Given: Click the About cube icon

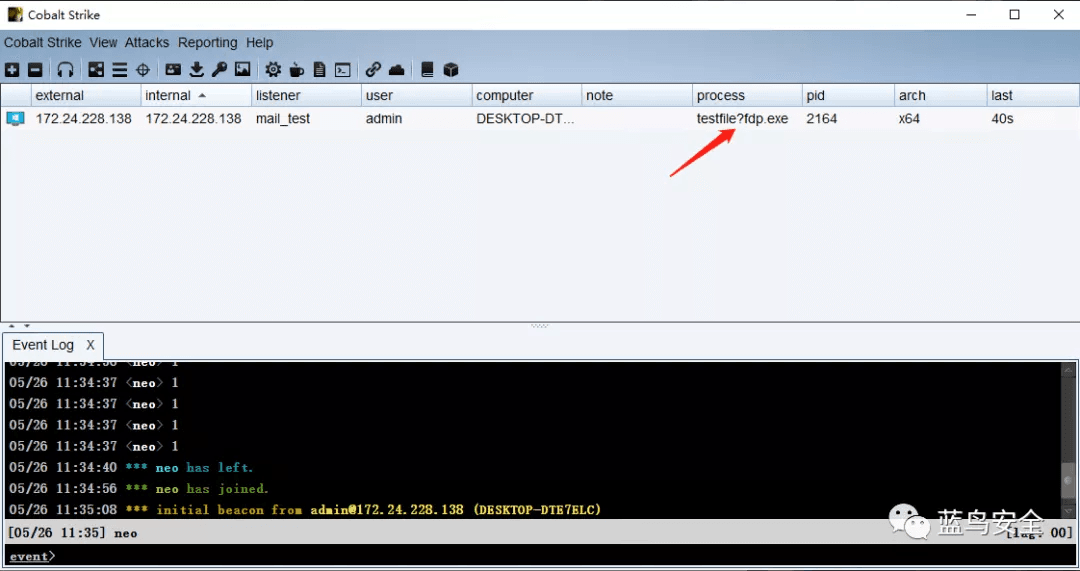Looking at the screenshot, I should pyautogui.click(x=450, y=70).
